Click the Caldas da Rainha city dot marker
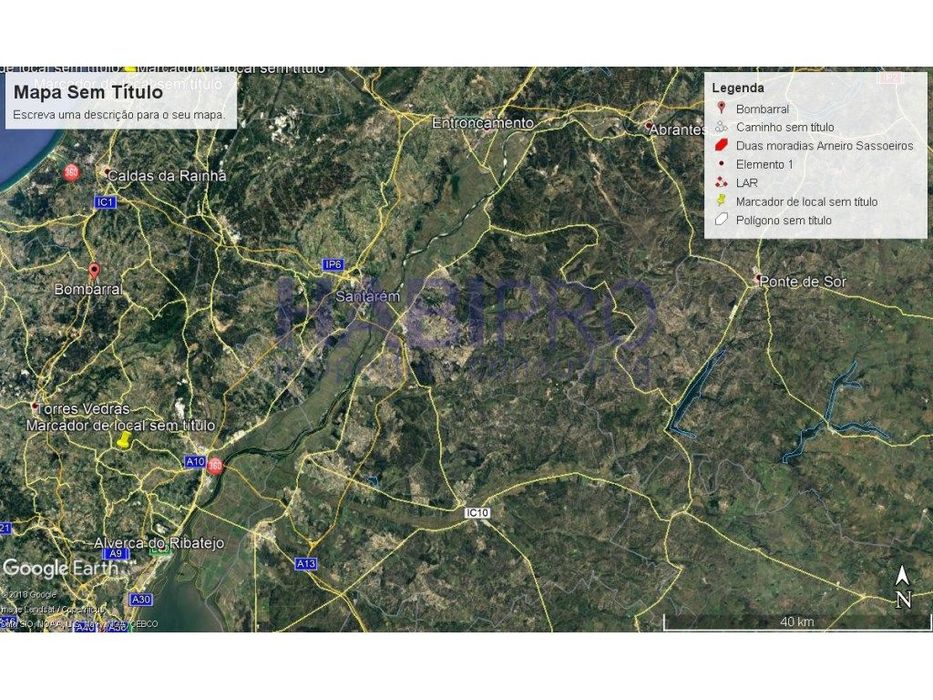Viewport: 933px width, 700px height. [107, 173]
